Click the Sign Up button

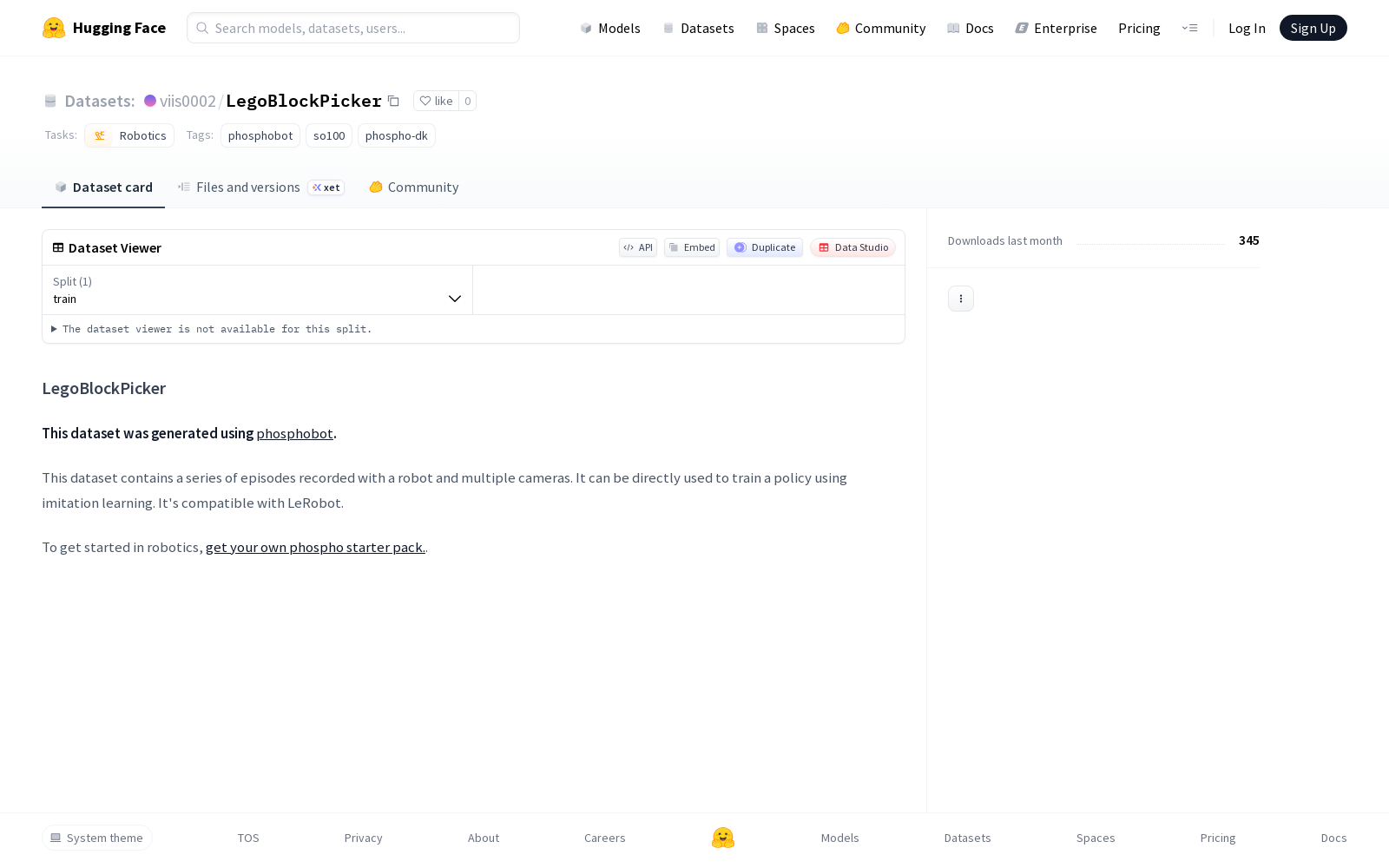coord(1313,28)
